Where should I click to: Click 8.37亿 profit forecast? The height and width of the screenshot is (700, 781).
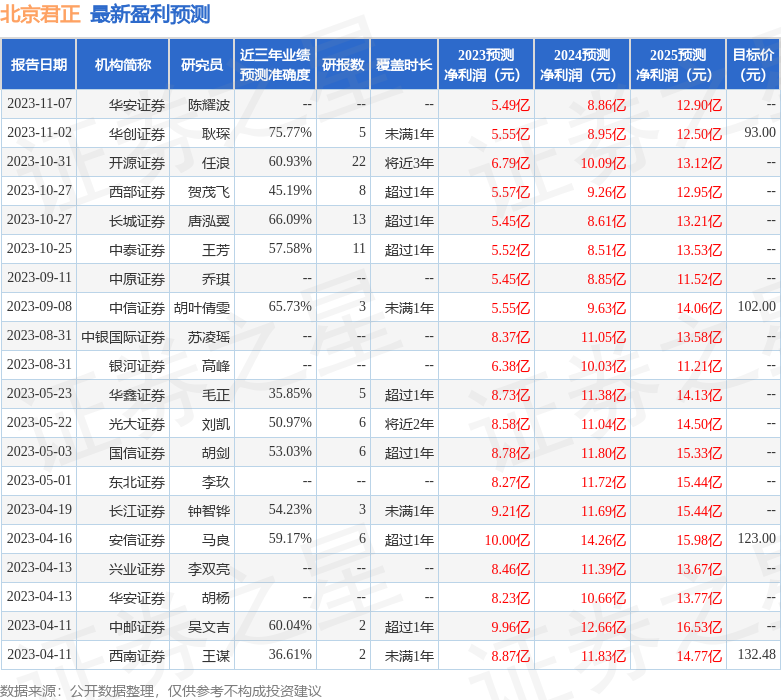pos(511,336)
